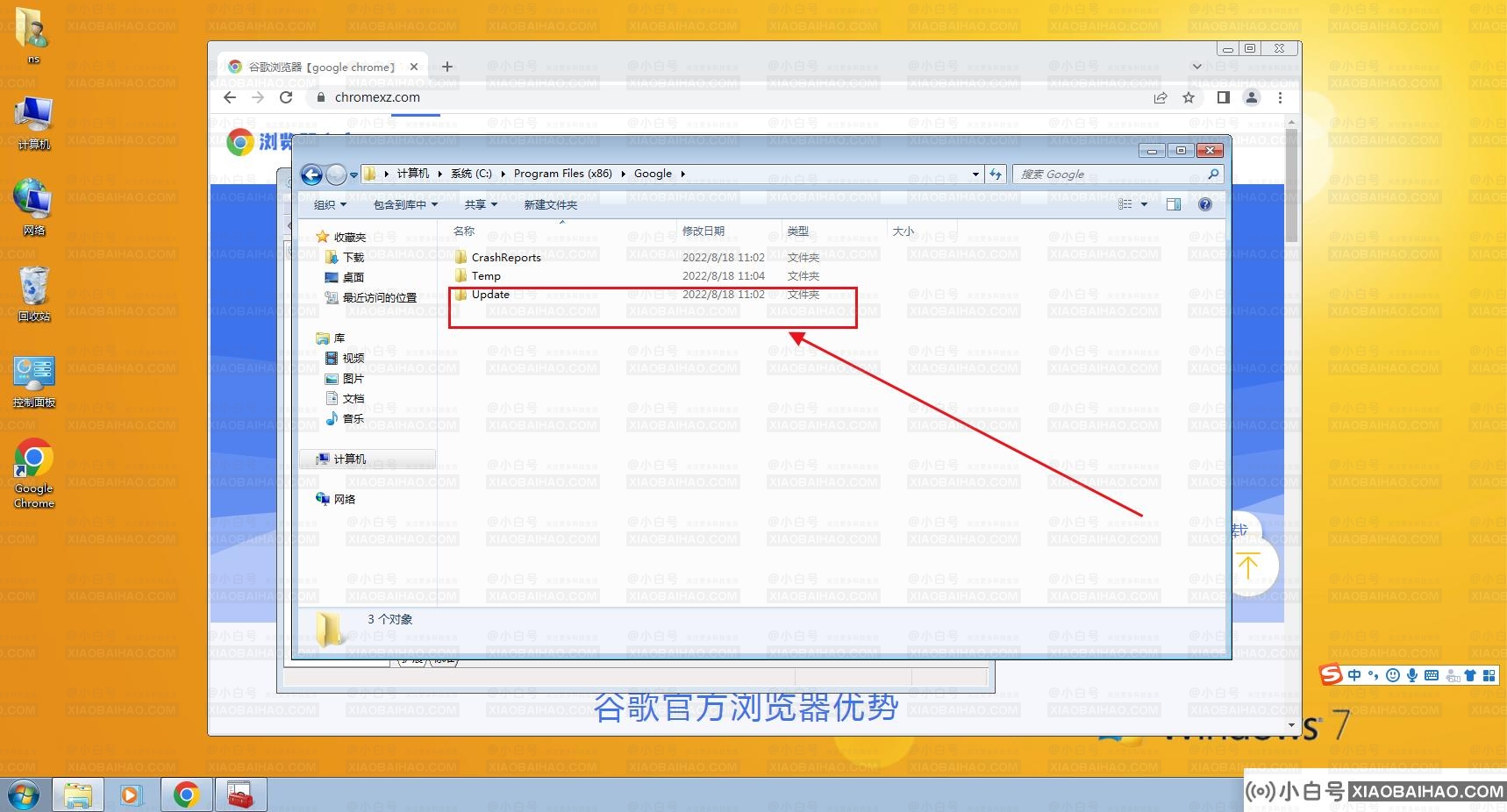
Task: Open 回收站 desktop icon
Action: point(34,294)
